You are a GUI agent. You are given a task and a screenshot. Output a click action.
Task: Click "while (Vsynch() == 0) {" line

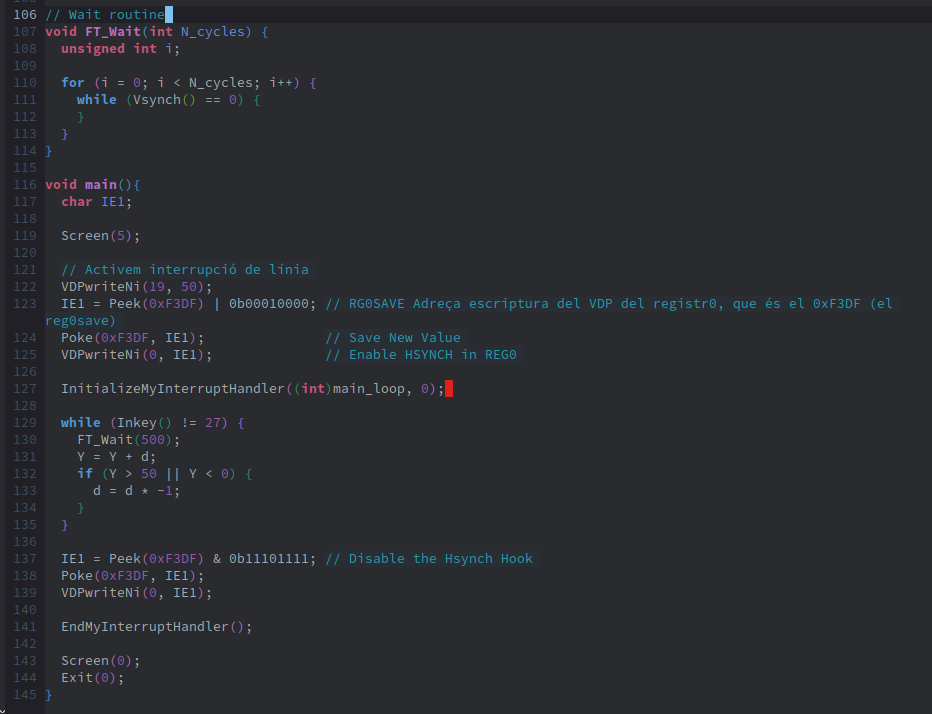click(x=168, y=100)
